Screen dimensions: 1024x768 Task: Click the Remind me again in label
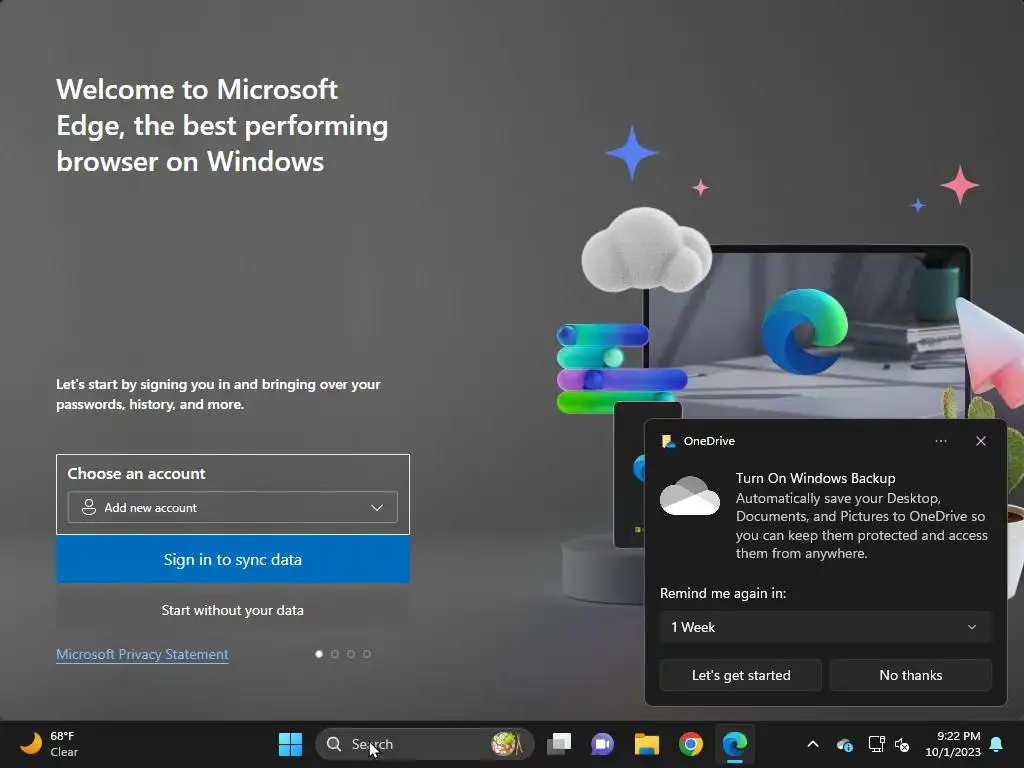point(723,593)
